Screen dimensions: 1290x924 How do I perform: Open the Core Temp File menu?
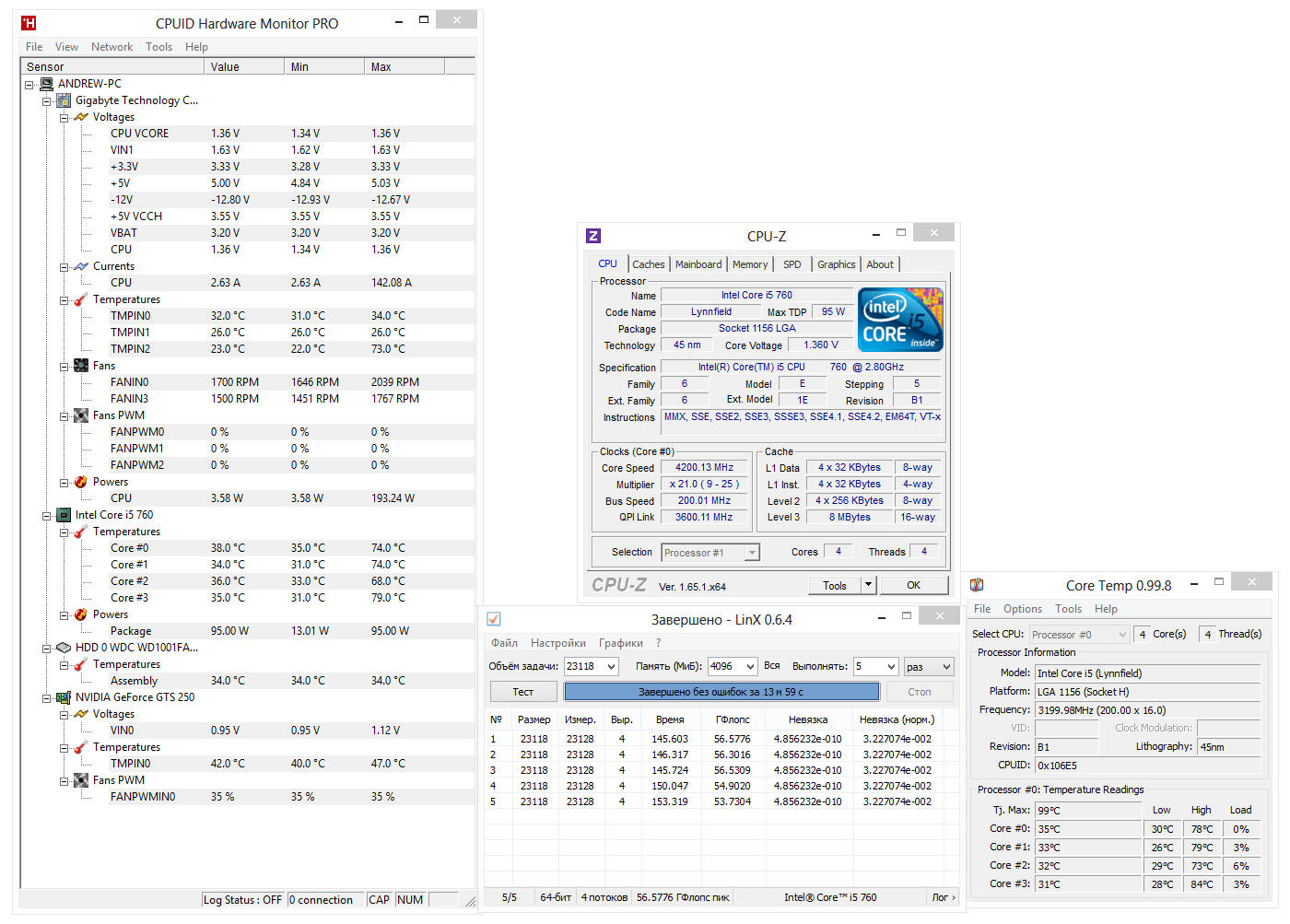click(982, 609)
